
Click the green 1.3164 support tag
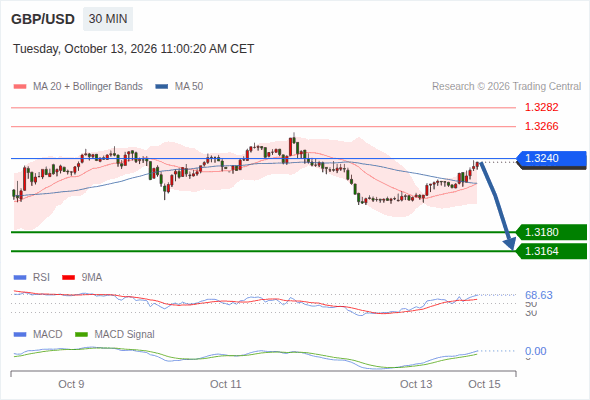(551, 251)
